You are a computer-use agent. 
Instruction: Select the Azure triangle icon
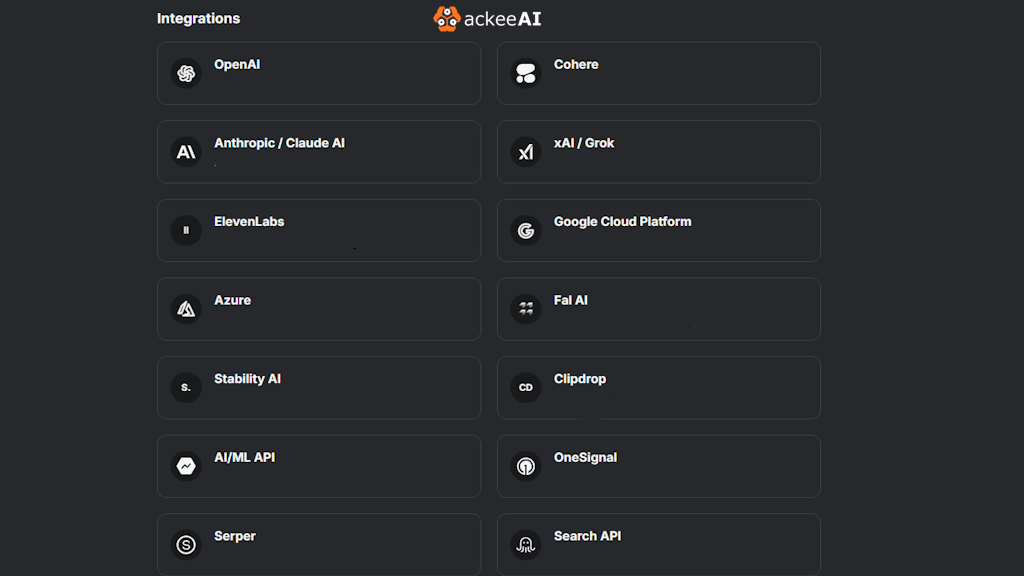point(186,309)
